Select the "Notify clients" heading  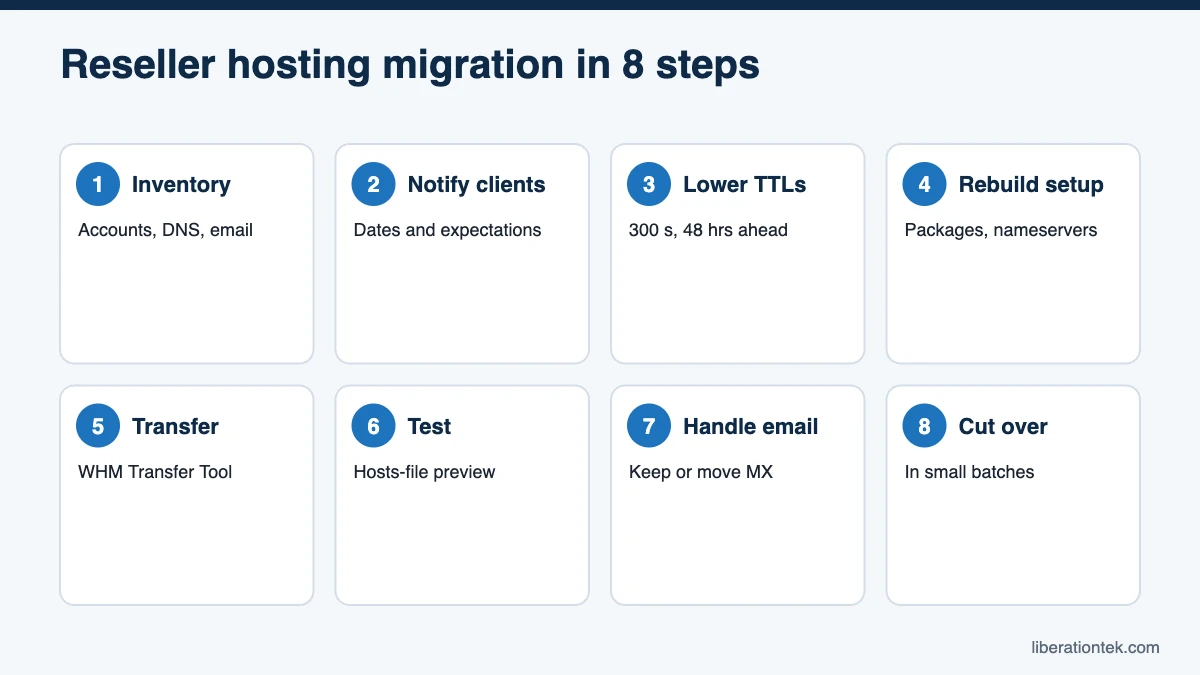point(476,185)
